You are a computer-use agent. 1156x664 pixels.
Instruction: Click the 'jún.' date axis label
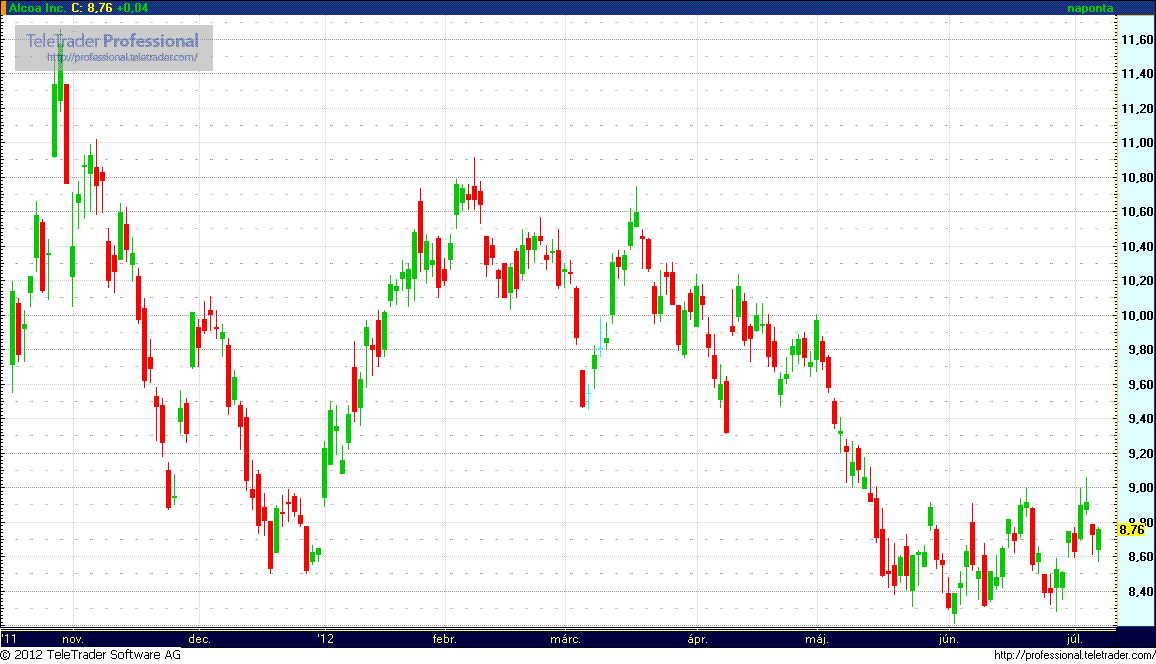949,639
